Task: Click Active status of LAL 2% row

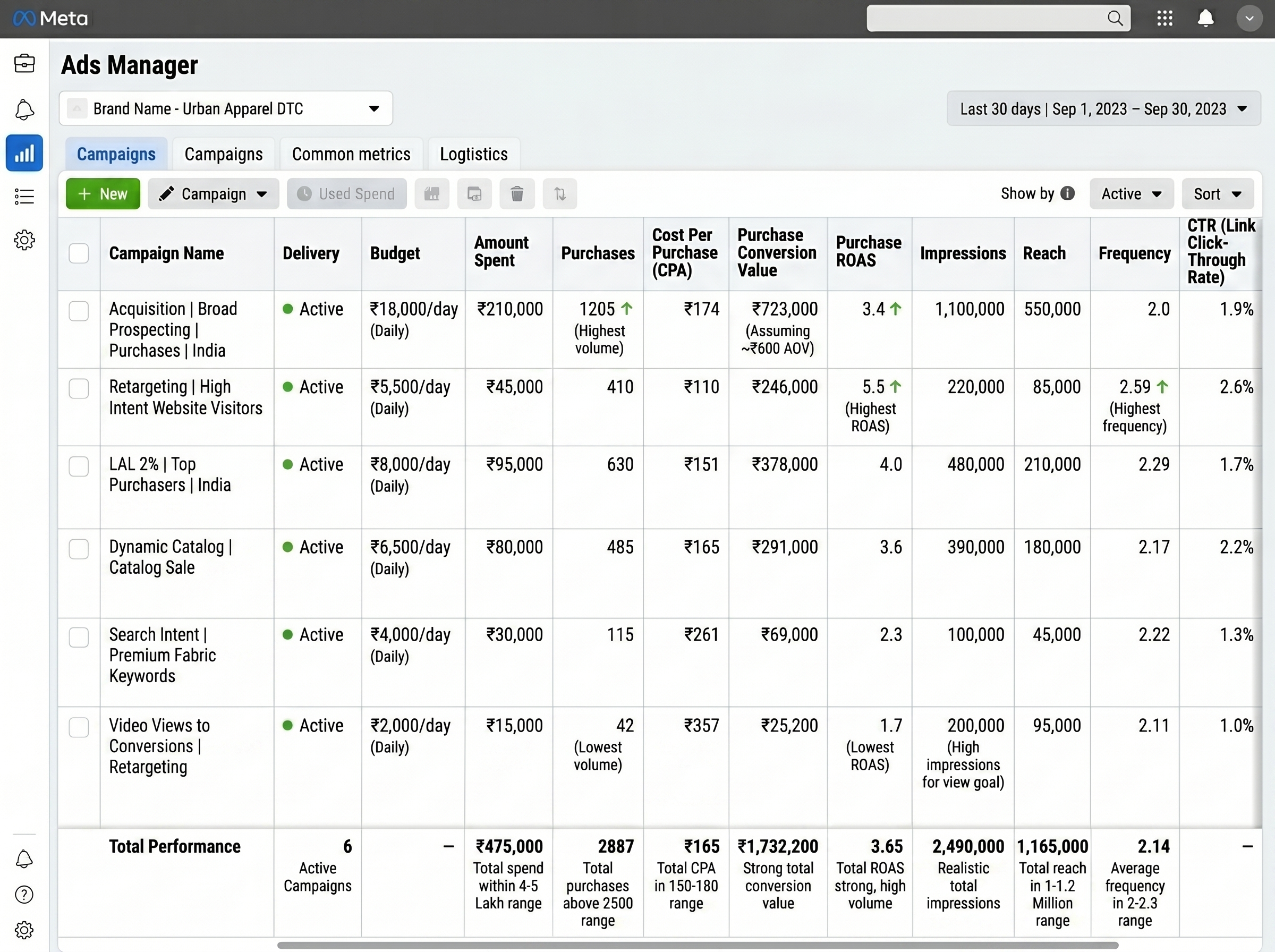Action: pos(313,464)
